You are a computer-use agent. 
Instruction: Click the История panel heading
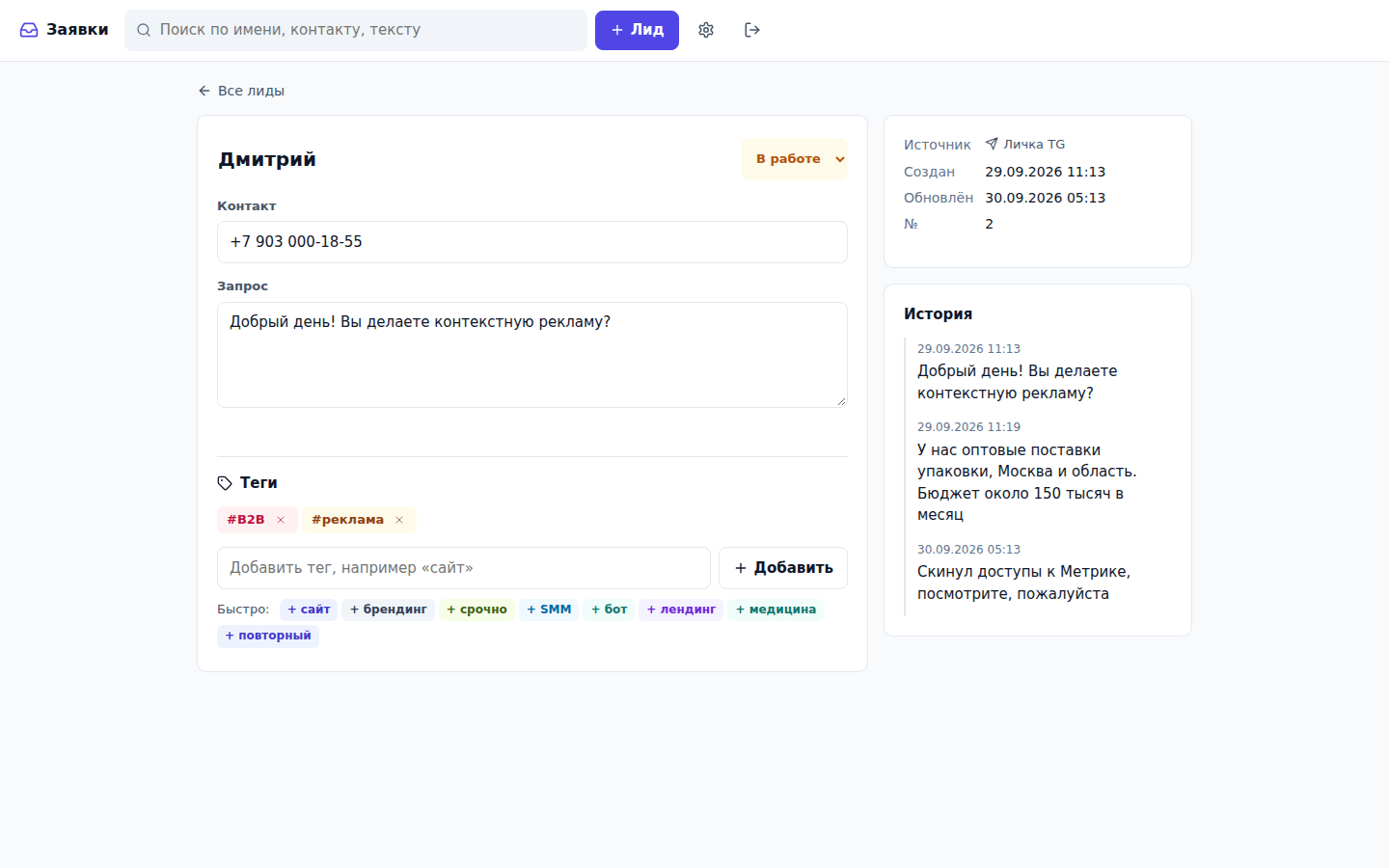point(938,314)
